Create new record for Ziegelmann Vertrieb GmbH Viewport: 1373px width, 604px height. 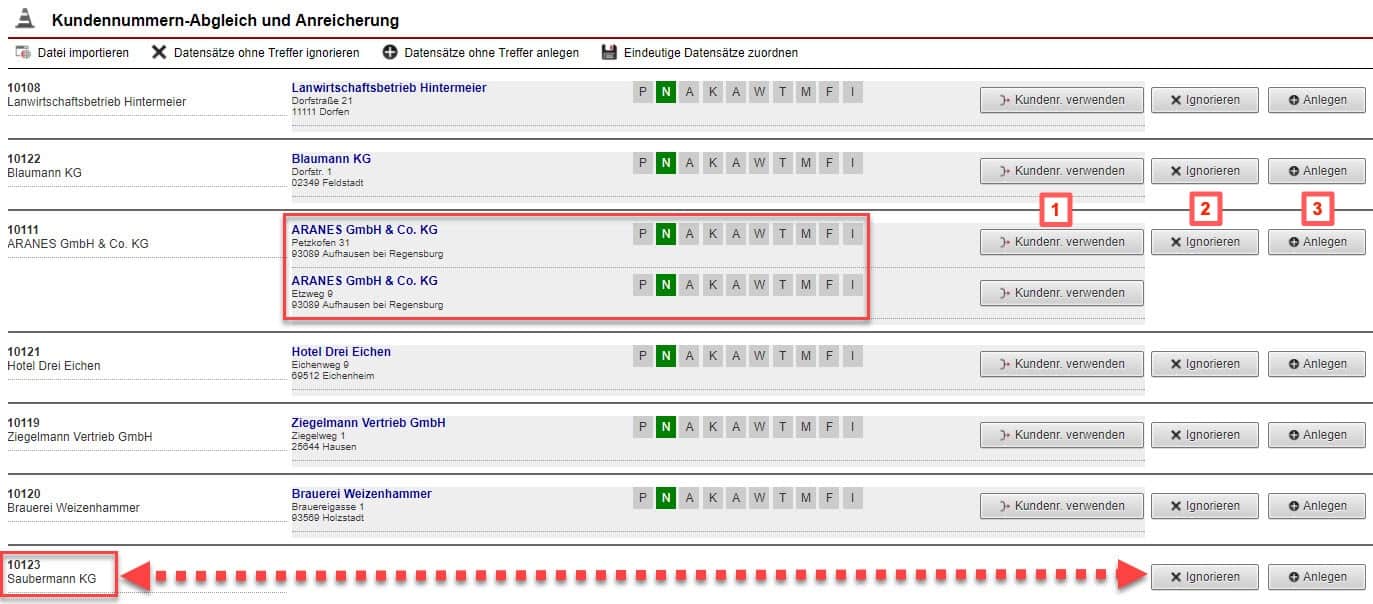(1316, 435)
